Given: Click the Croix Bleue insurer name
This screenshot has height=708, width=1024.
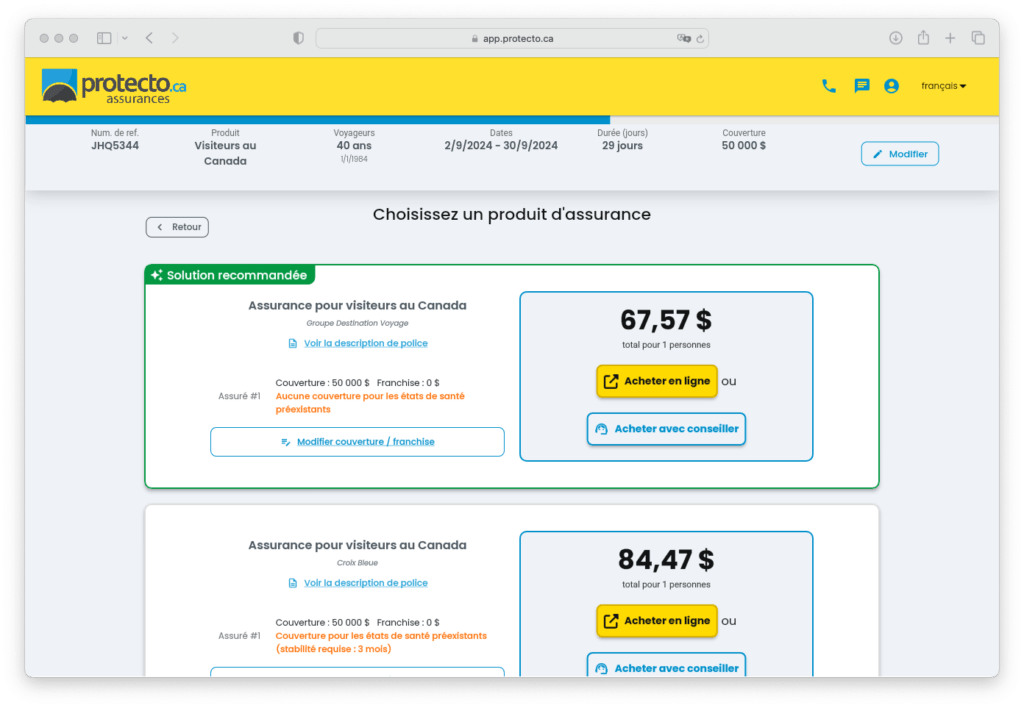Looking at the screenshot, I should pyautogui.click(x=357, y=563).
